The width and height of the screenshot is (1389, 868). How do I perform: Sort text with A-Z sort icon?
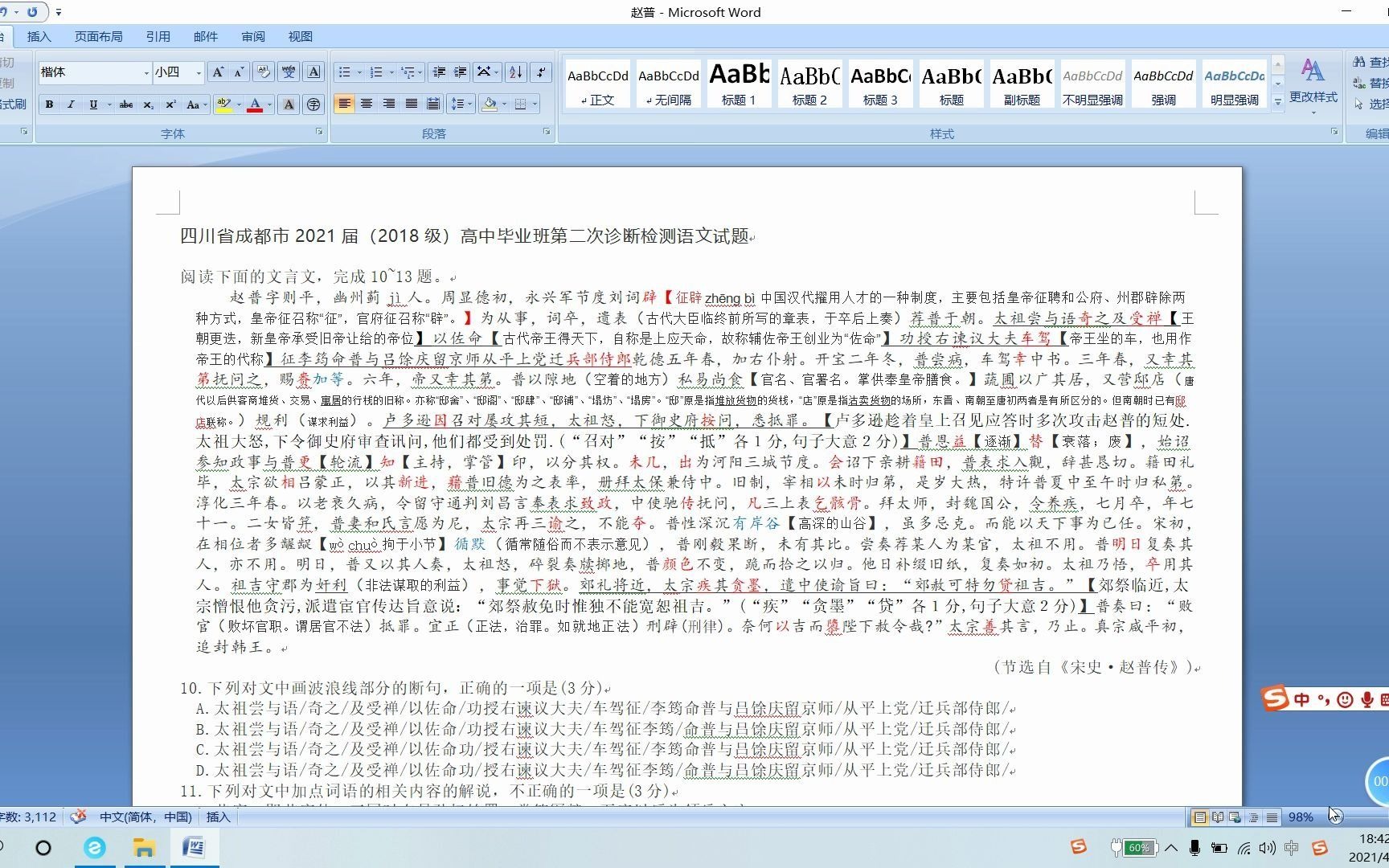point(516,72)
